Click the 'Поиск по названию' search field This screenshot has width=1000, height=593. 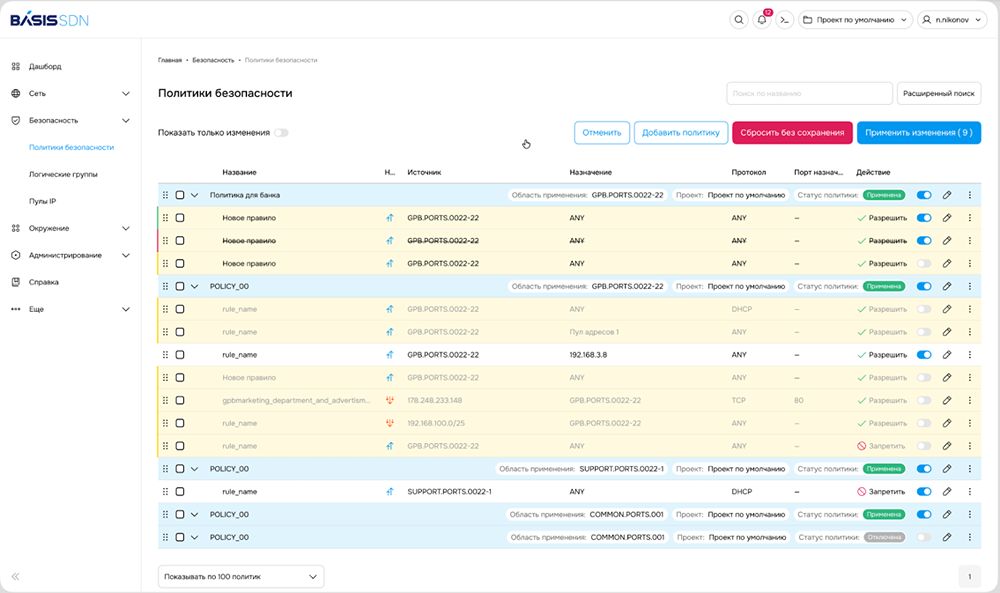coord(809,93)
